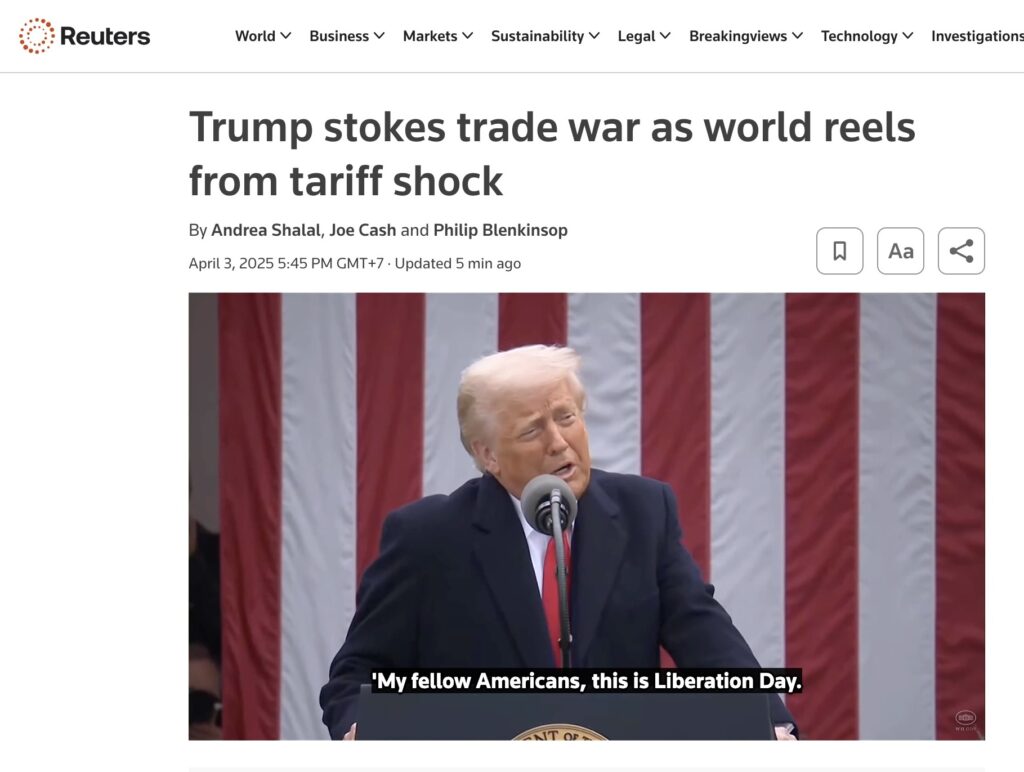This screenshot has height=772, width=1024.
Task: Open the Legal menu
Action: tap(643, 36)
